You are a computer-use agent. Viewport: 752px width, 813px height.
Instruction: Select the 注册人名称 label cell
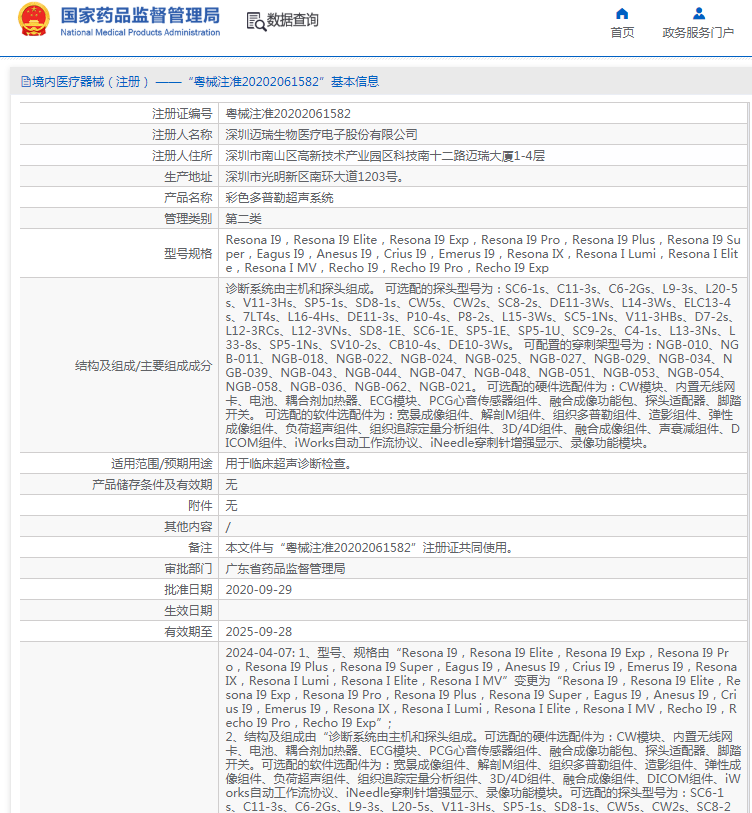pyautogui.click(x=119, y=135)
